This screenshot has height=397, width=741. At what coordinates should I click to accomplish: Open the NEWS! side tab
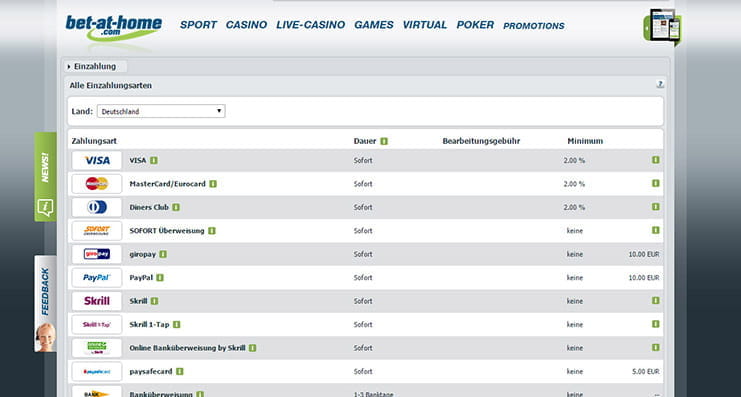pos(45,177)
